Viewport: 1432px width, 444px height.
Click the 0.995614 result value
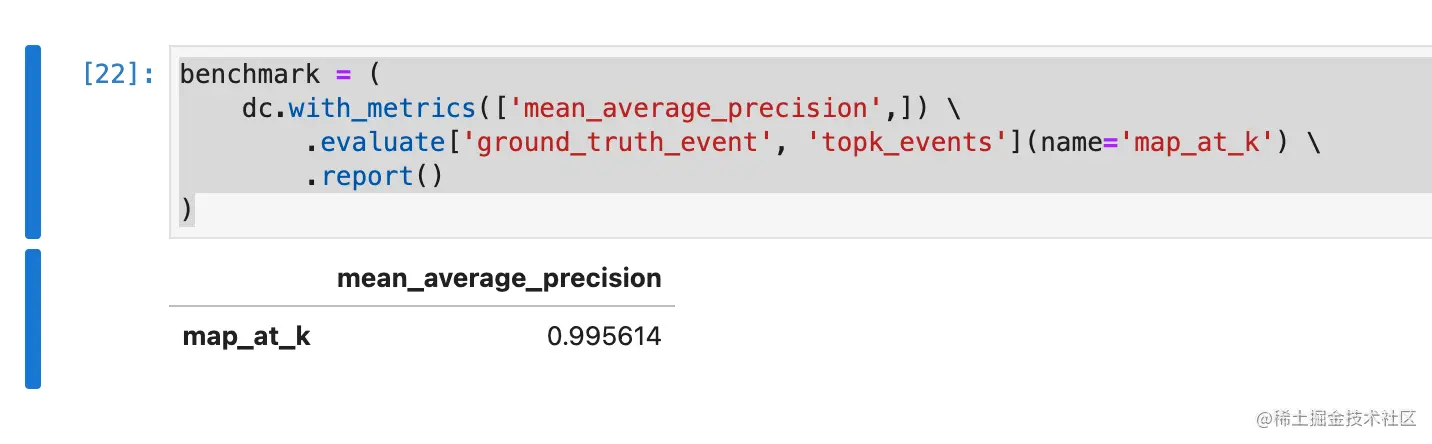(x=604, y=337)
